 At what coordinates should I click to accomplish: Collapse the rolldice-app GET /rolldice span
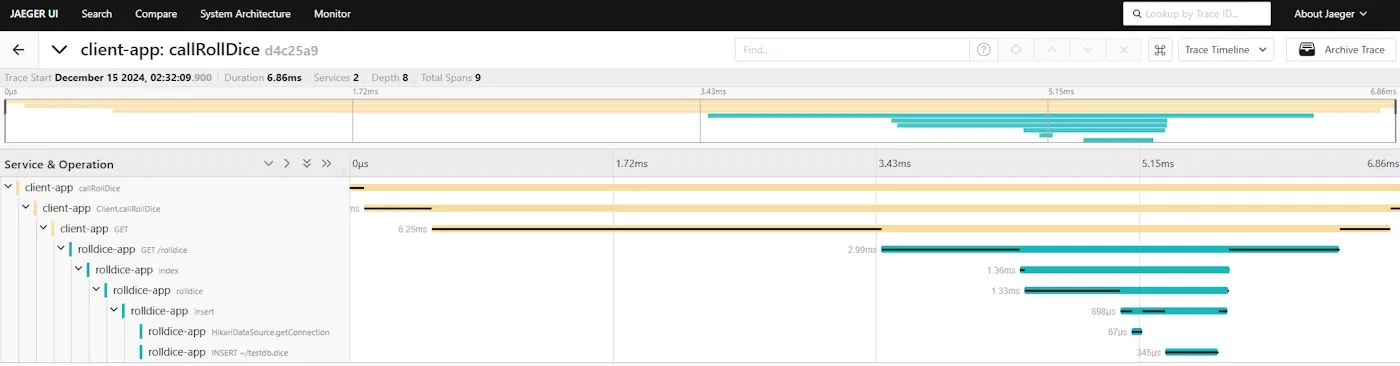pos(60,249)
